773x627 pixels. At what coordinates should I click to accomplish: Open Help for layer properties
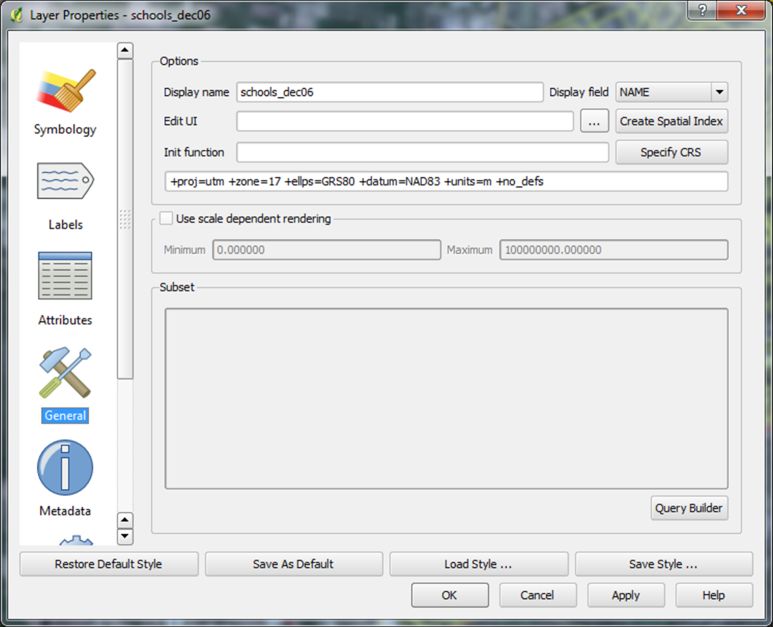point(714,595)
